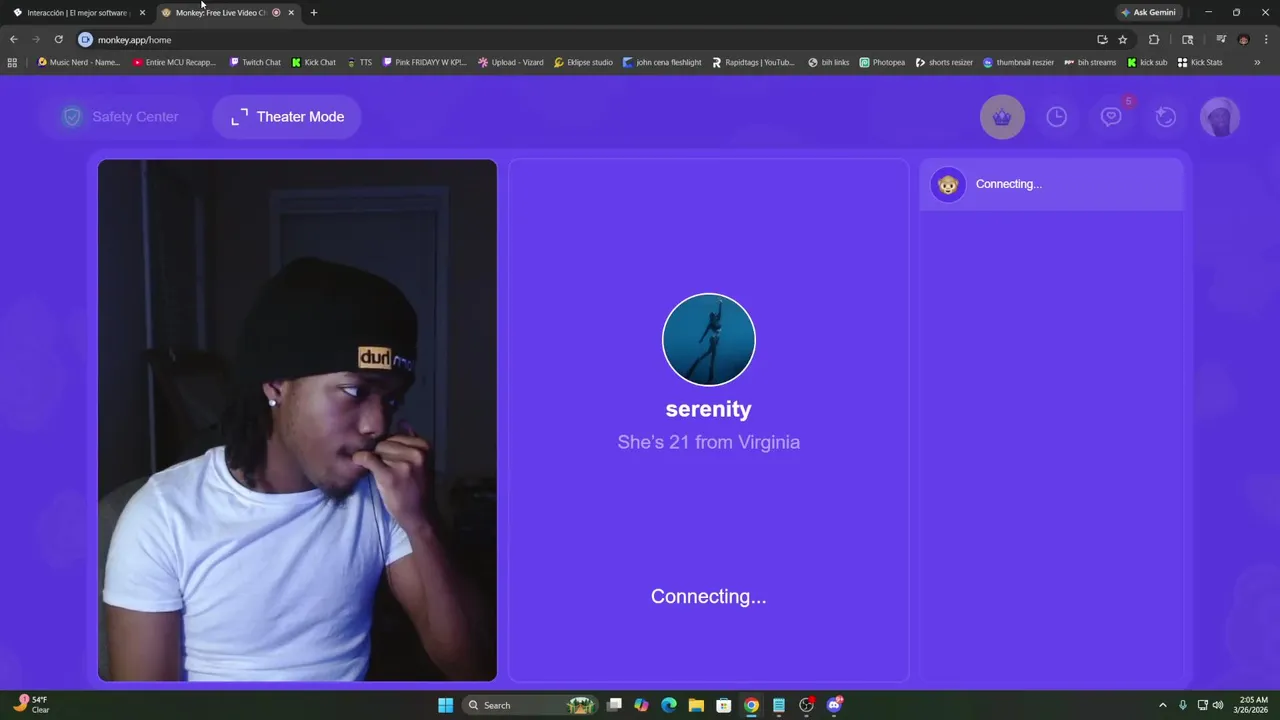This screenshot has height=720, width=1280.
Task: Click serenity's diver profile picture
Action: (708, 339)
